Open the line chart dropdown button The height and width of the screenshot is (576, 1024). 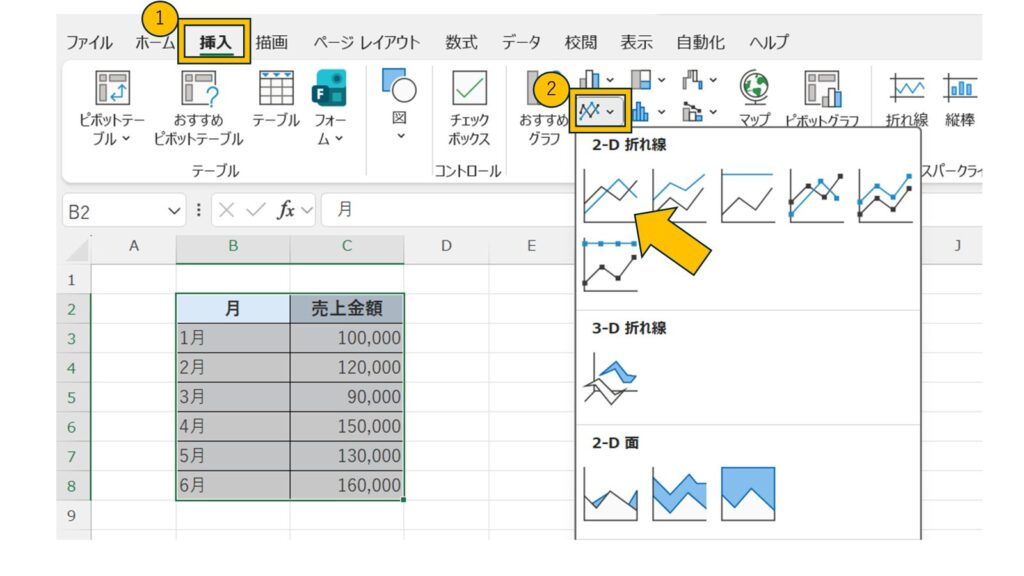[598, 110]
